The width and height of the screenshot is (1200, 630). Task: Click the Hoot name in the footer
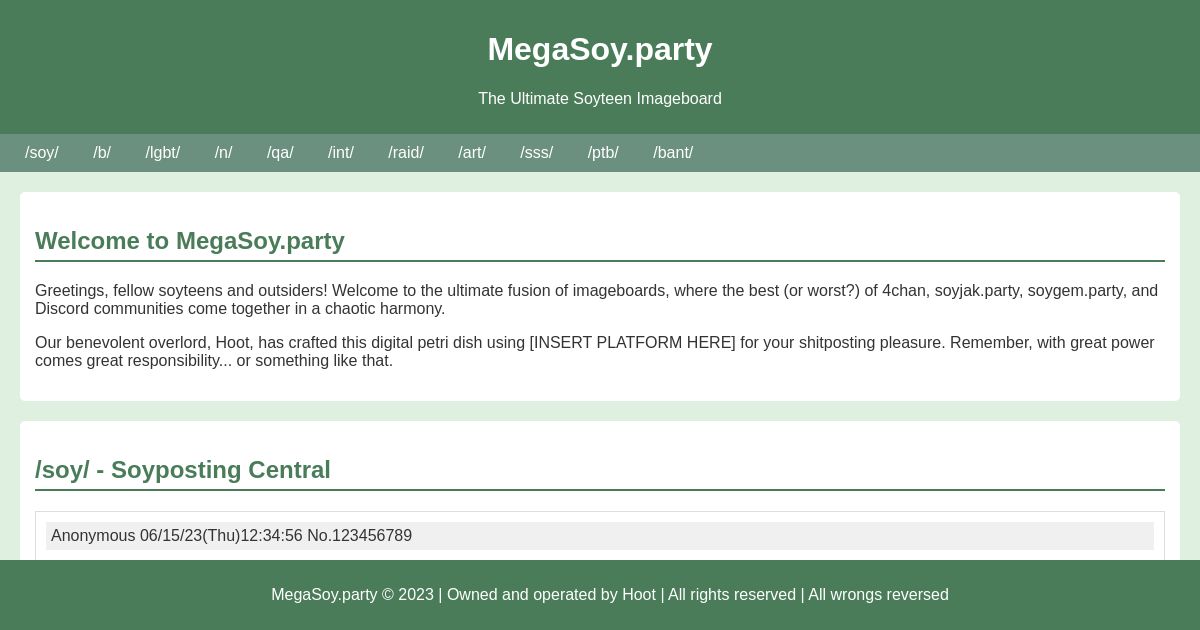[x=640, y=595]
